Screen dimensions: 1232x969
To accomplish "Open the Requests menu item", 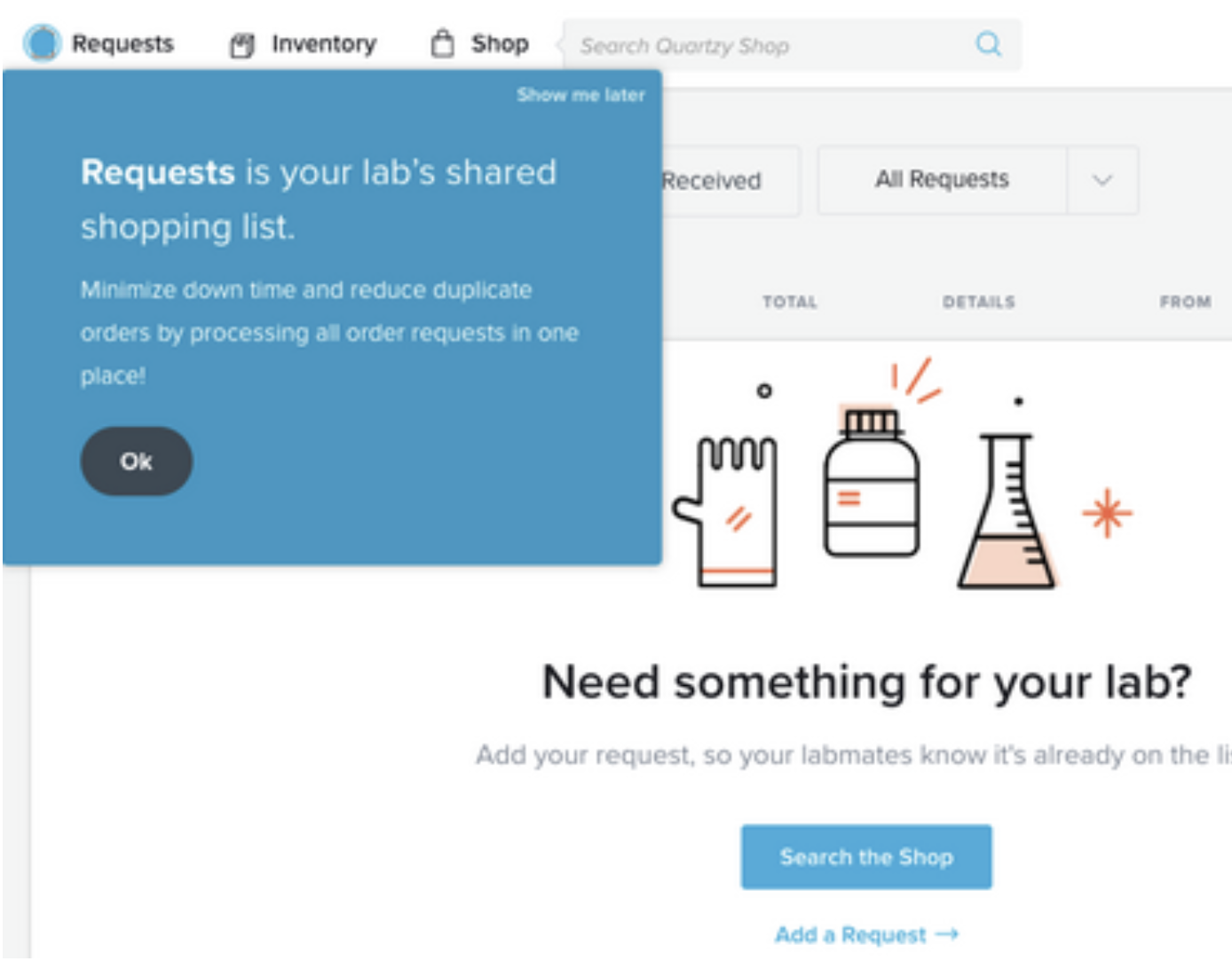I will [122, 43].
